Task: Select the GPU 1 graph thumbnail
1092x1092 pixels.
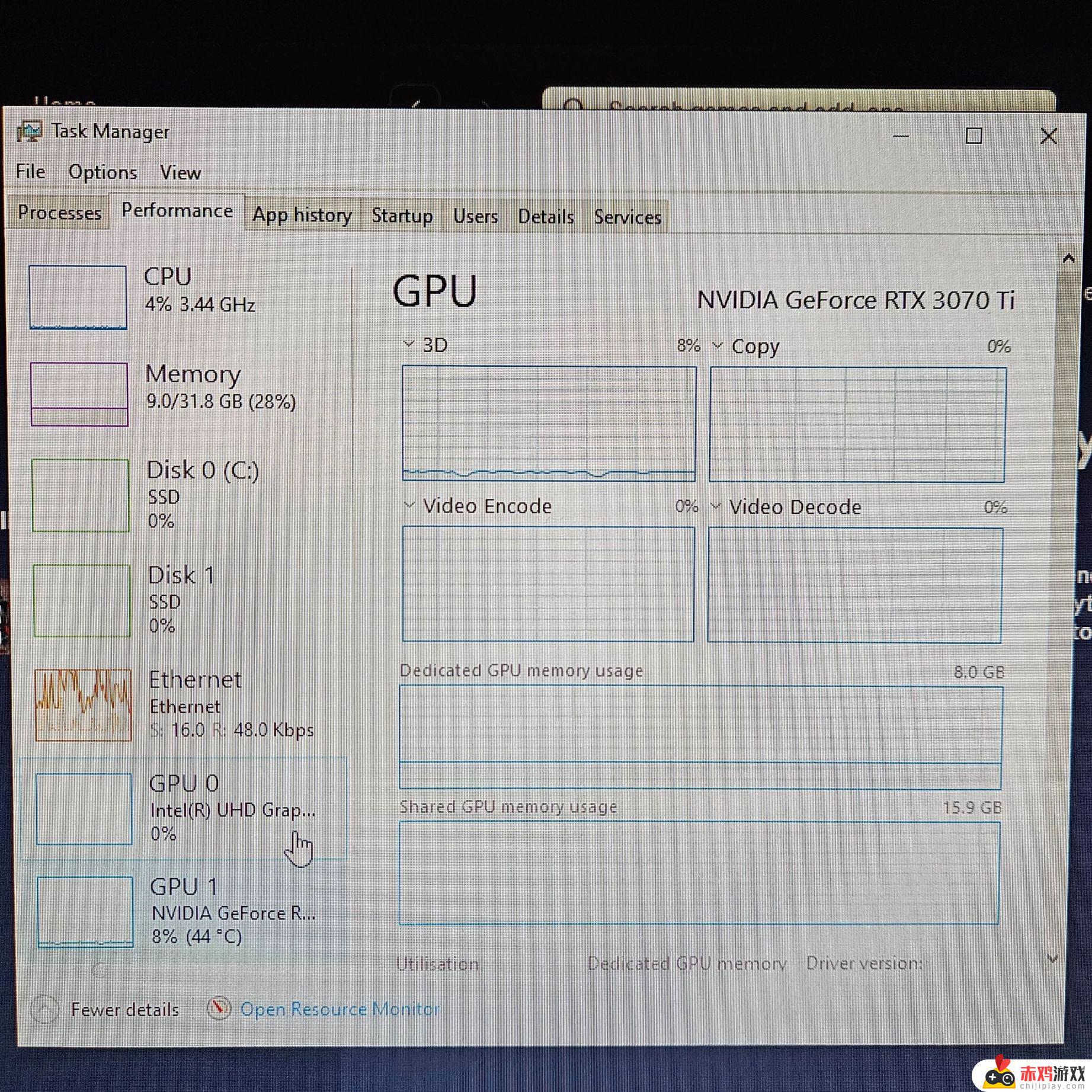Action: click(85, 912)
